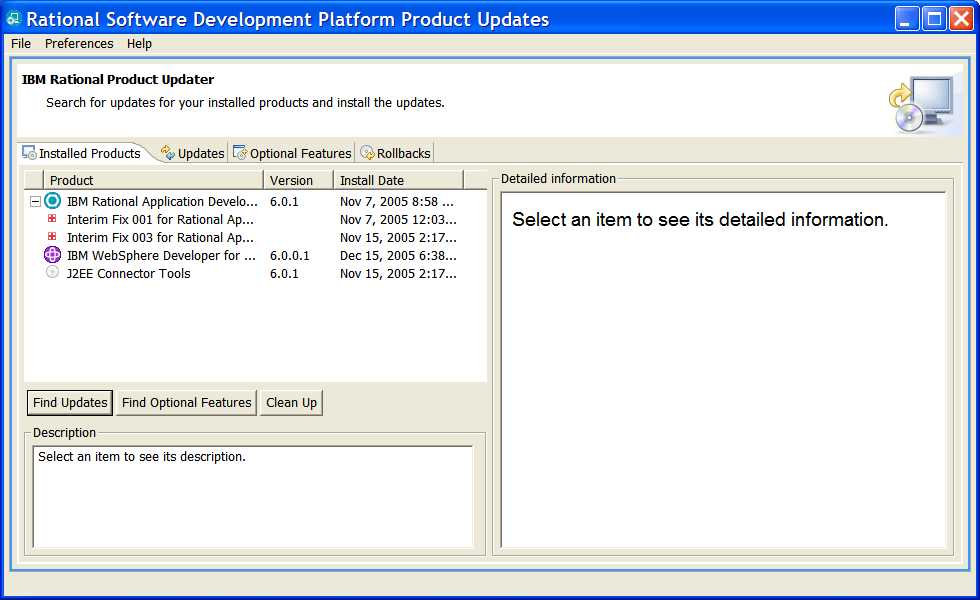
Task: Open the File menu
Action: pos(21,44)
